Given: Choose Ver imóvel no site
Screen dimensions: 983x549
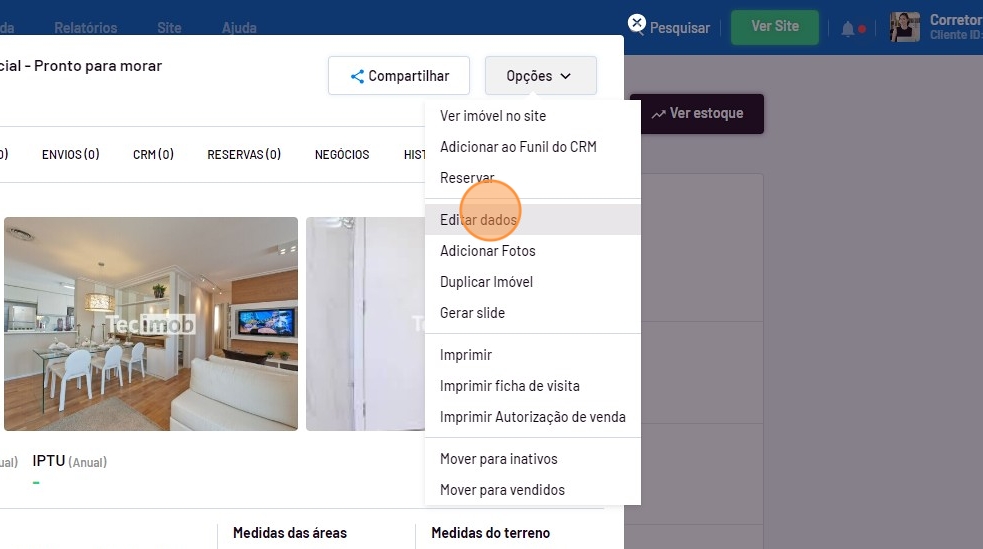Looking at the screenshot, I should coord(493,116).
